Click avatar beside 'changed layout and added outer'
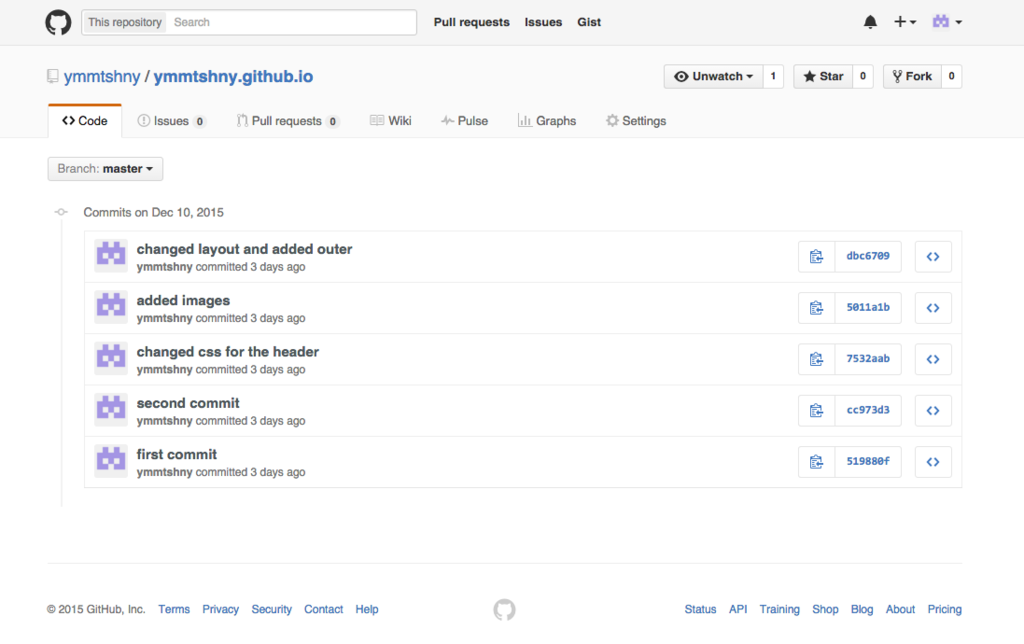 [111, 254]
